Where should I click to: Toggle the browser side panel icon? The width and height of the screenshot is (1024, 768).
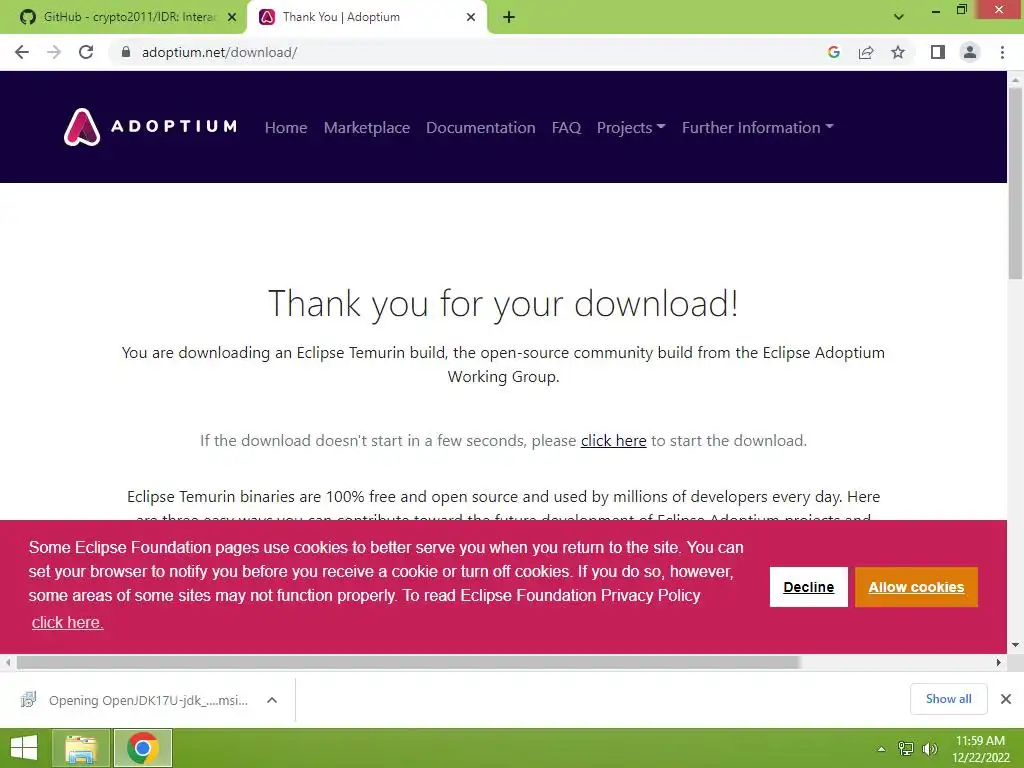click(938, 52)
